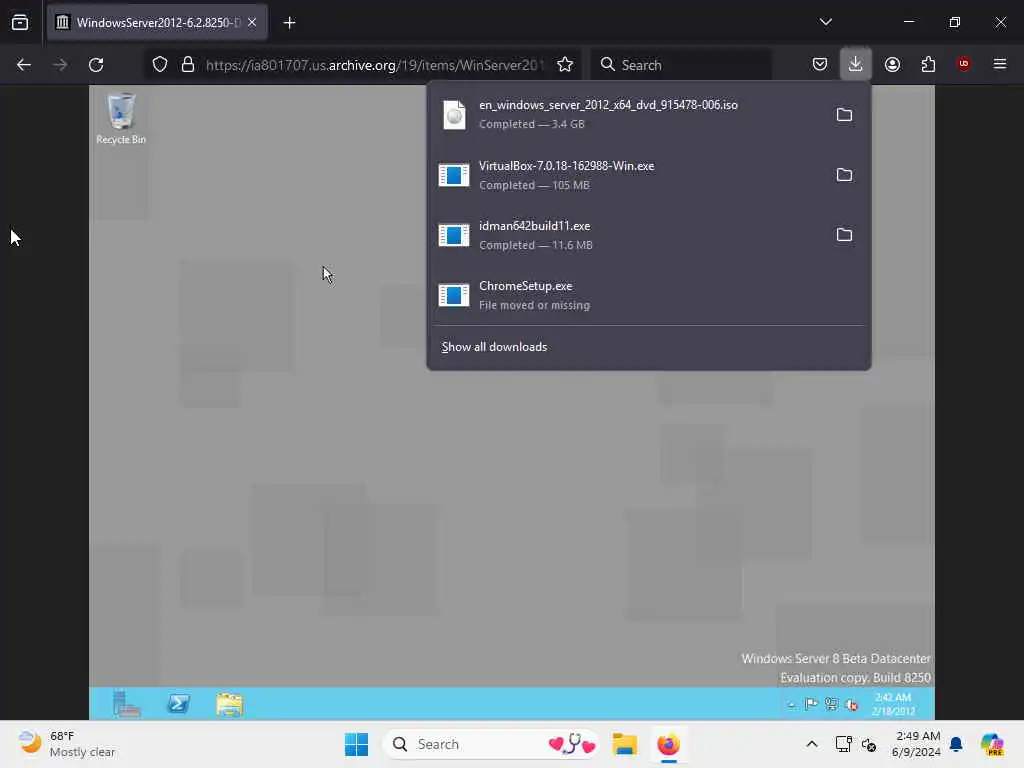Launch Copilot preview from taskbar
The width and height of the screenshot is (1024, 768).
click(x=992, y=744)
